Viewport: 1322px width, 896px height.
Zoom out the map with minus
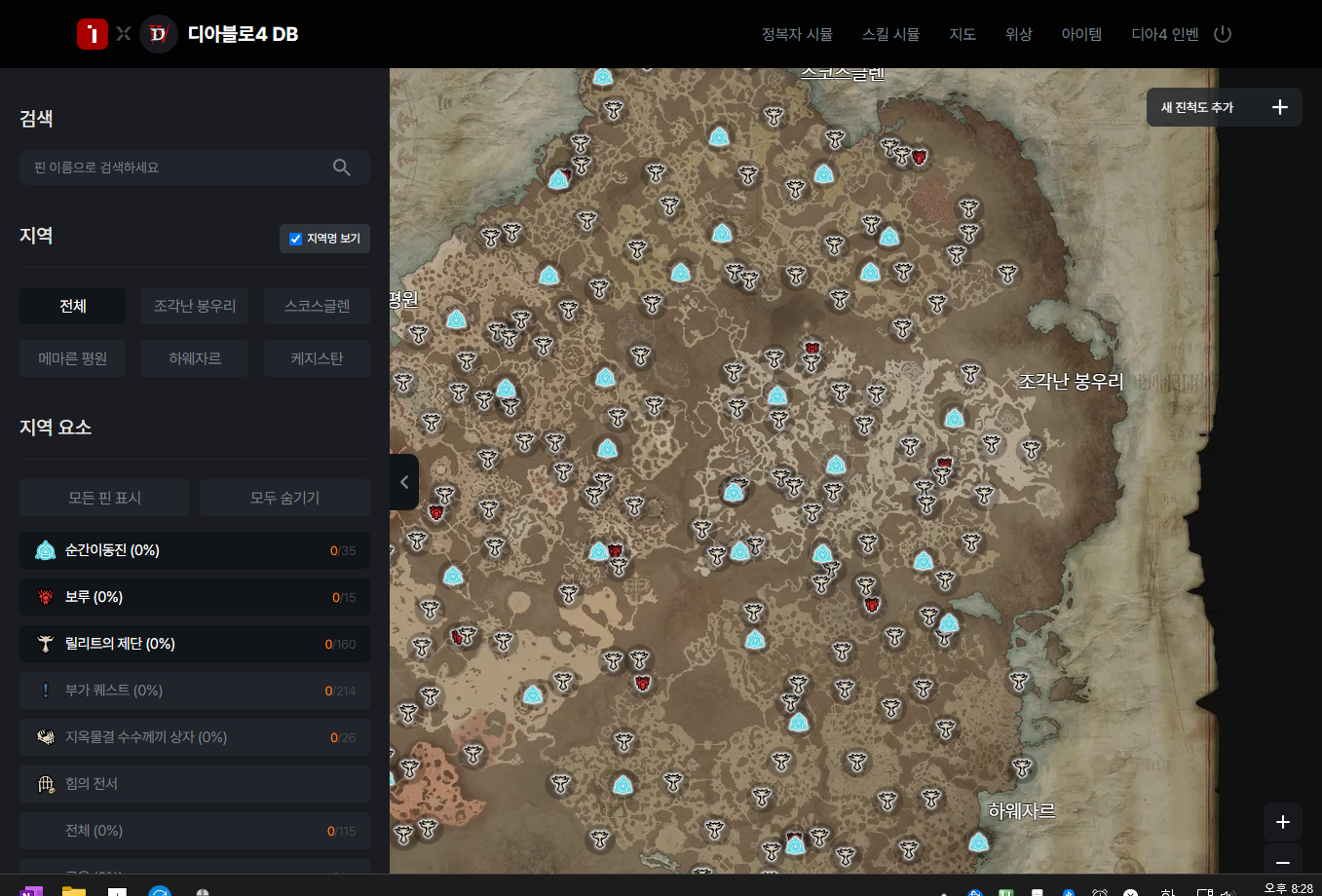[1283, 862]
